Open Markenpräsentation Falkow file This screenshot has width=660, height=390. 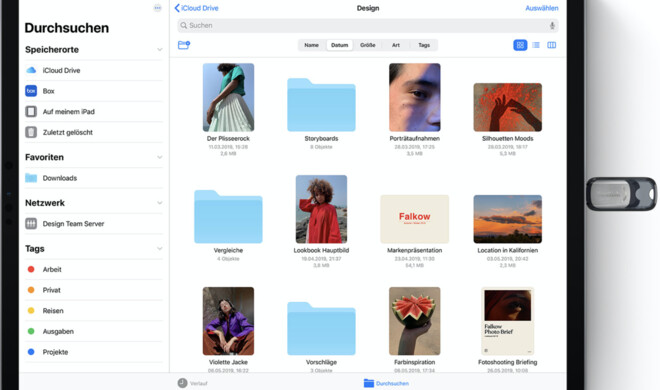[x=415, y=219]
